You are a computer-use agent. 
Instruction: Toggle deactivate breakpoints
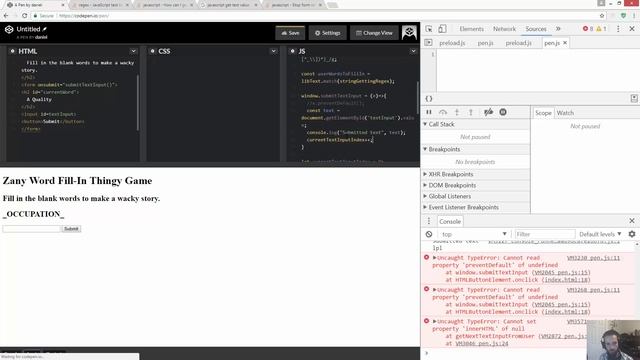488,112
